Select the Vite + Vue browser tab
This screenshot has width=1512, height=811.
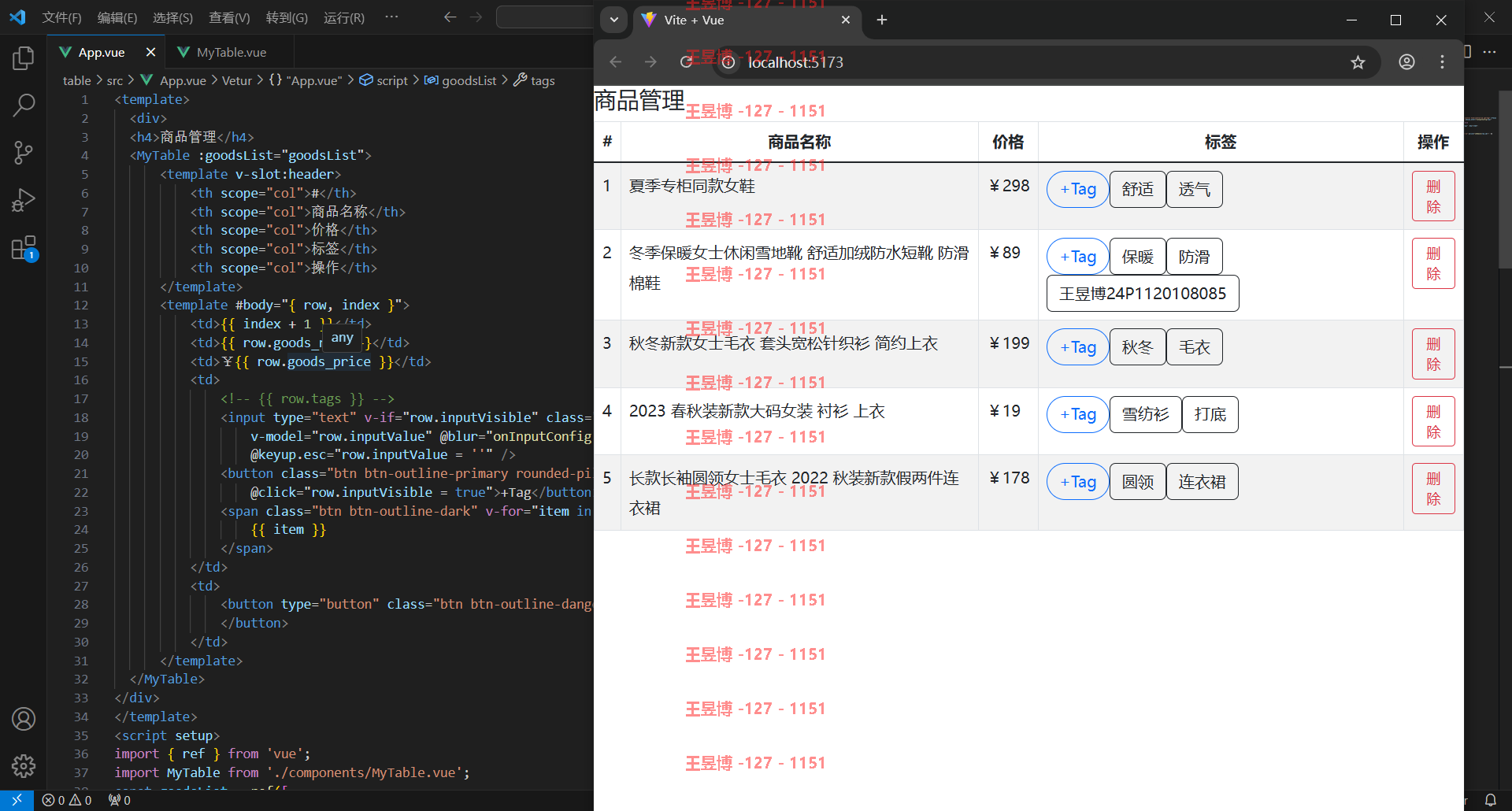tap(747, 20)
